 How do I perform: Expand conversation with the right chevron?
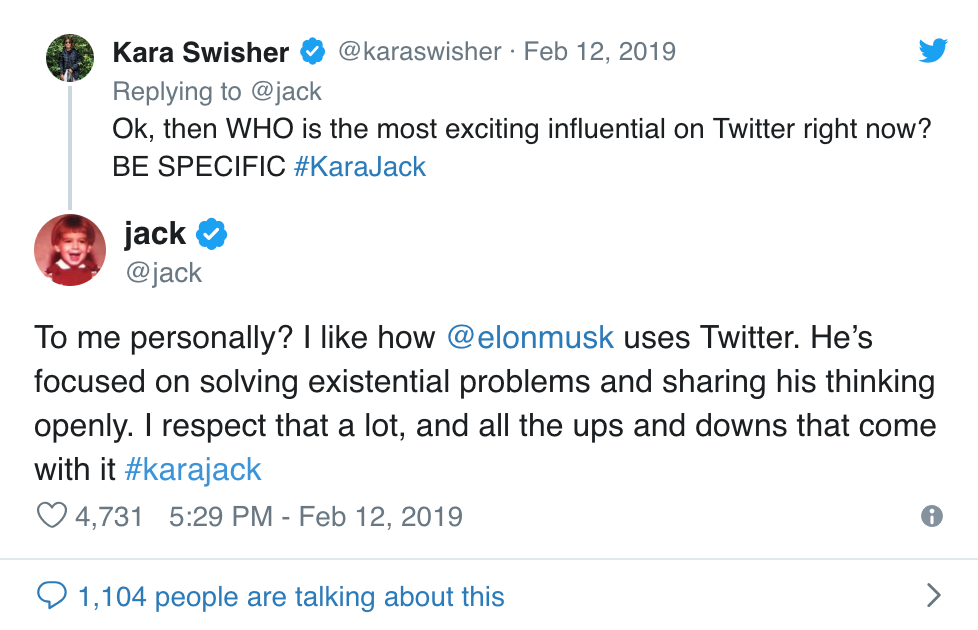click(x=933, y=597)
